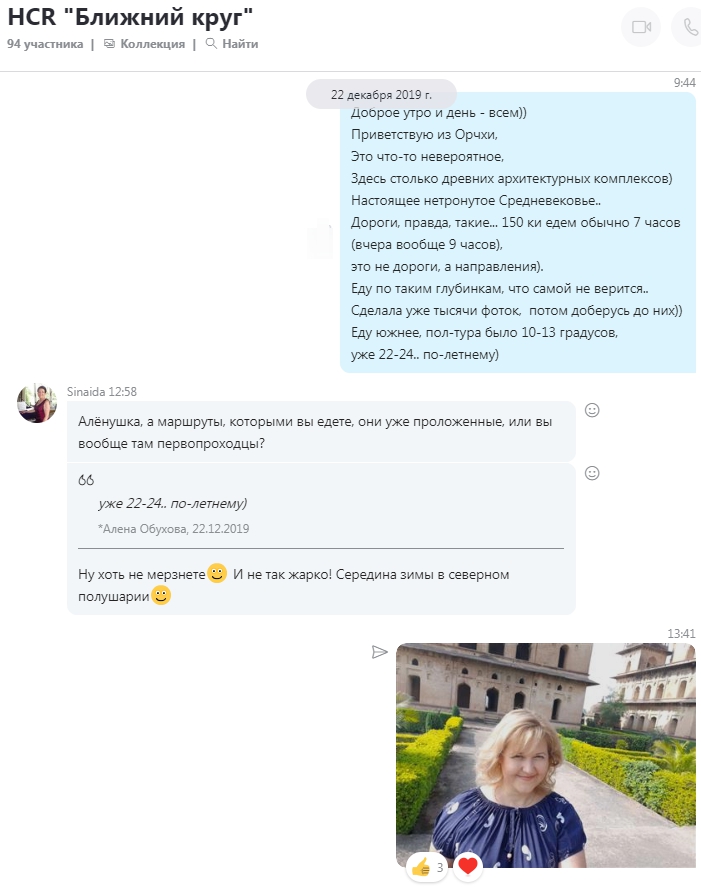Screen dimensions: 701x887
Task: Open the shared photo of the woman
Action: [545, 755]
